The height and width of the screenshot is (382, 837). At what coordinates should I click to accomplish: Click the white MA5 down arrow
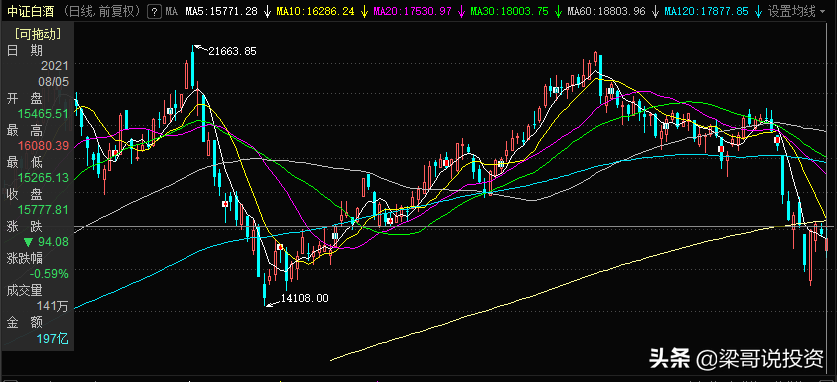pyautogui.click(x=268, y=11)
